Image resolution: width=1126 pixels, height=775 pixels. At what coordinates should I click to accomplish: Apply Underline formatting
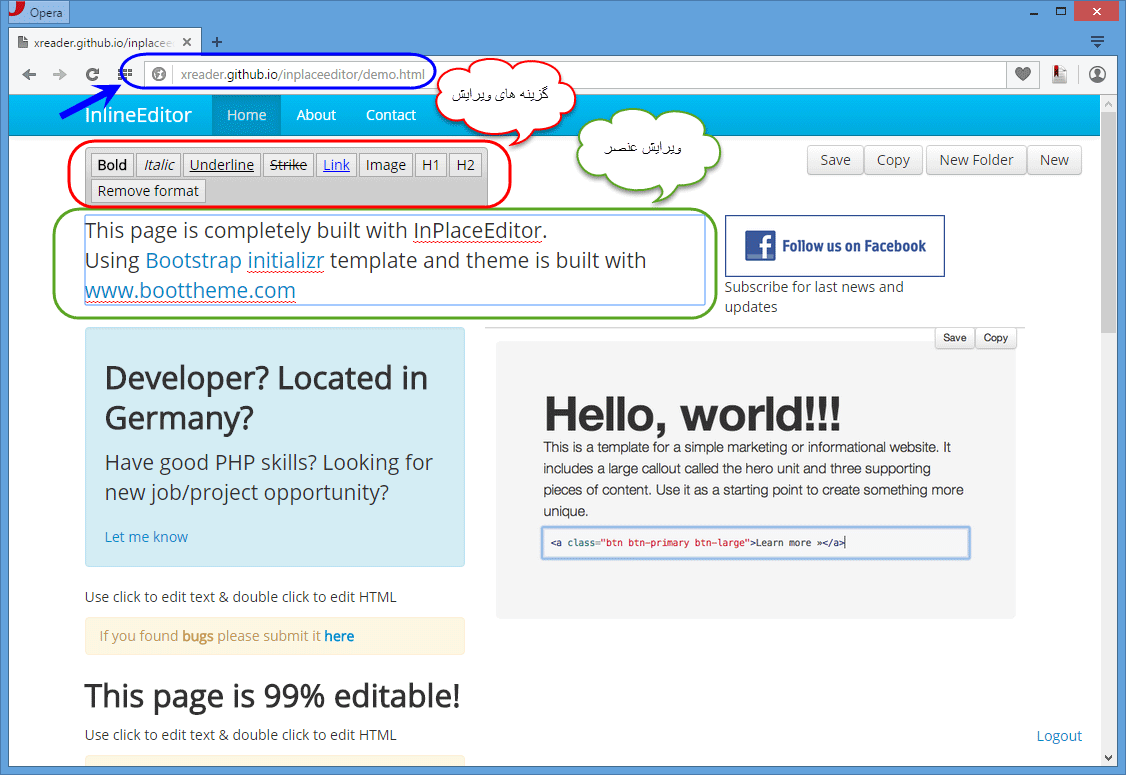click(222, 165)
